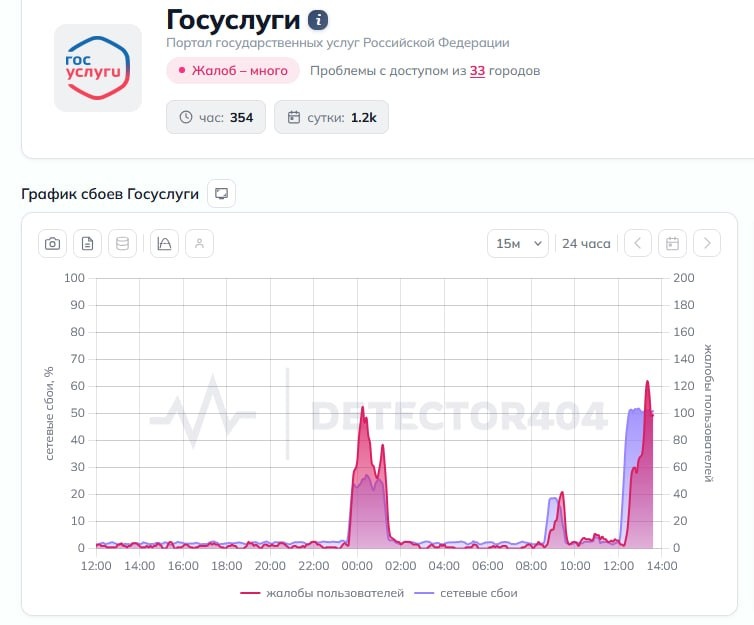754x625 pixels.
Task: Click the 'сетевые сбои, %' axis title
Action: click(49, 414)
